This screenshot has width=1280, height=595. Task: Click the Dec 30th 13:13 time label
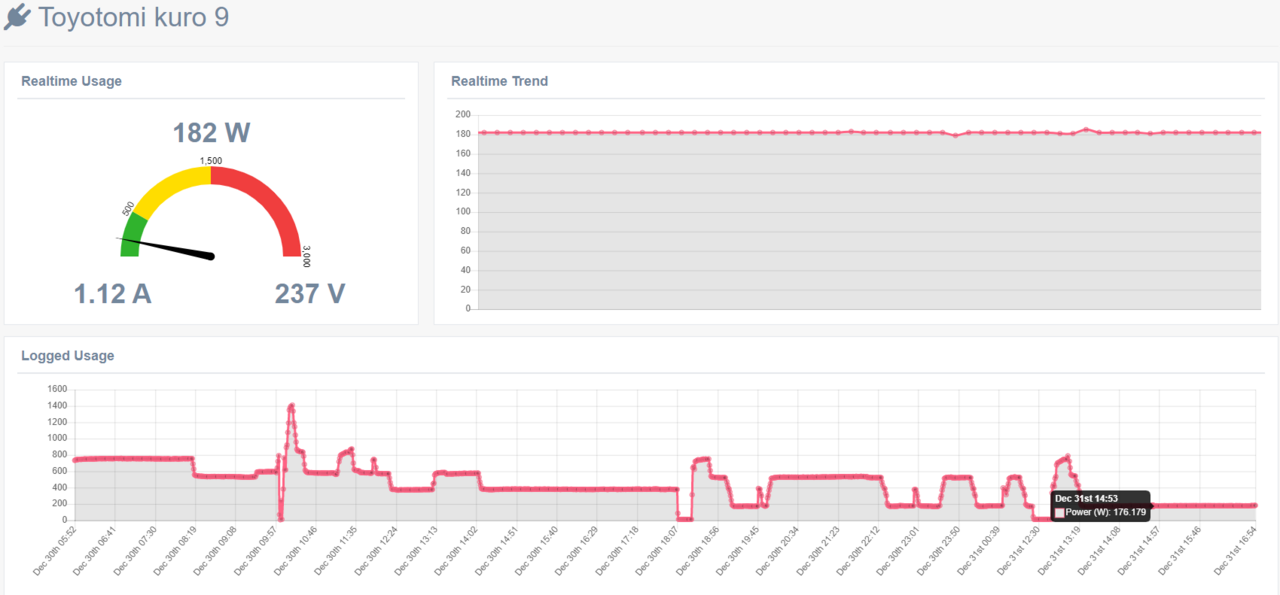(415, 550)
